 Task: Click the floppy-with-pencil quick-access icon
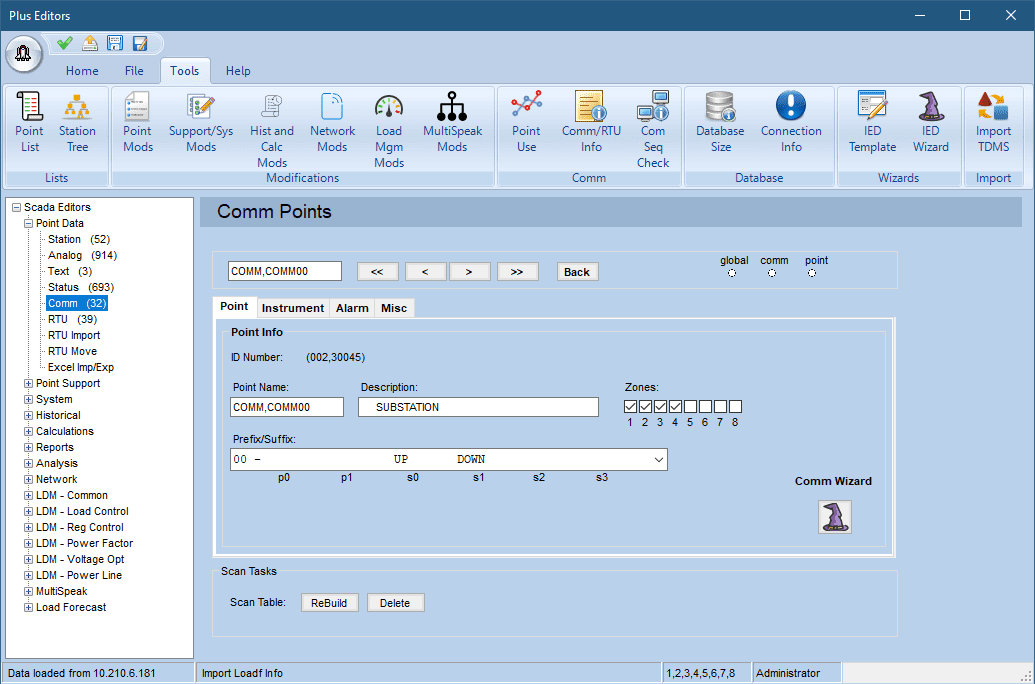pos(140,44)
